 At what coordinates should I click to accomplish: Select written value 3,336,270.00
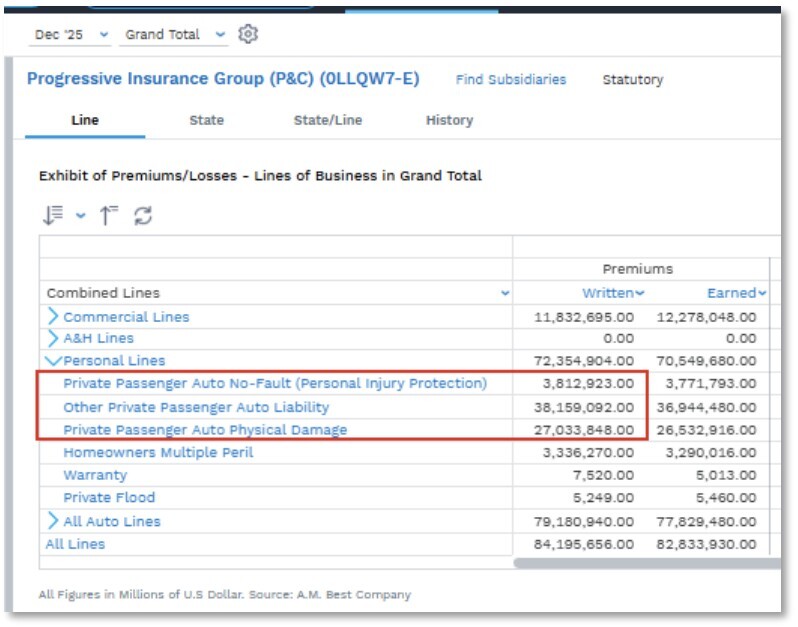pos(588,452)
